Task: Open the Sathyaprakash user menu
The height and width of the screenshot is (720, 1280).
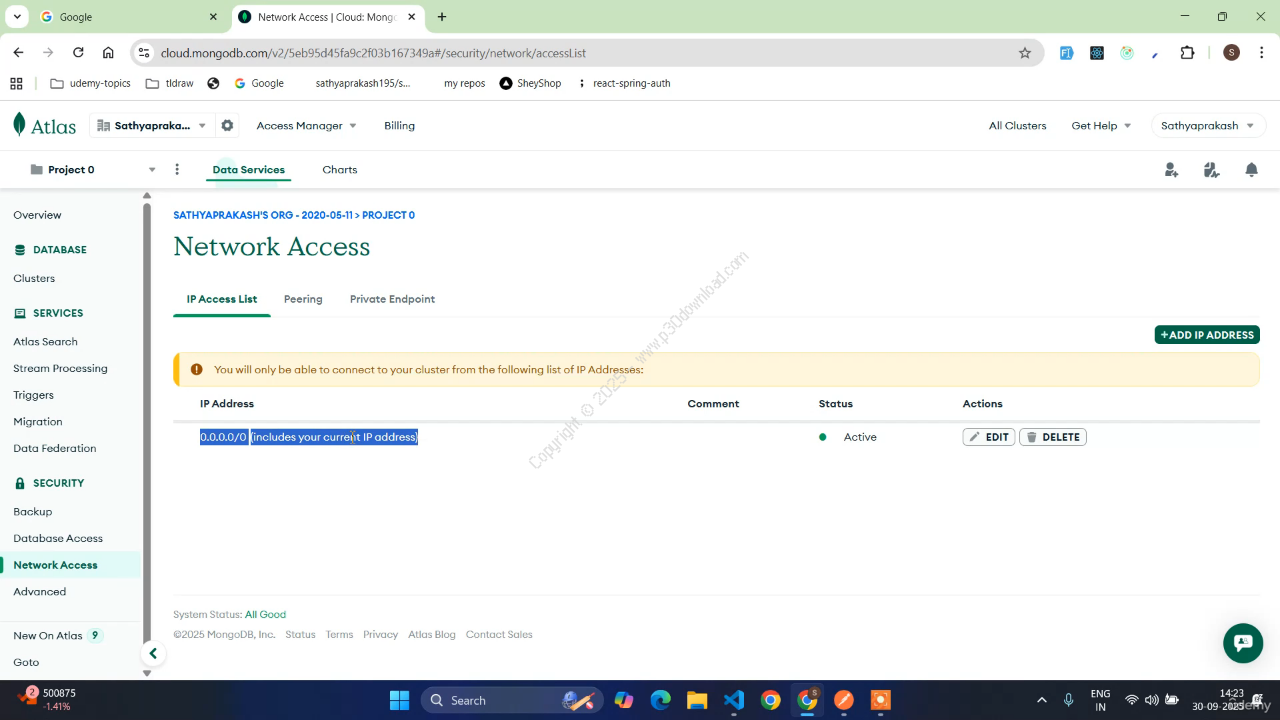Action: tap(1207, 126)
